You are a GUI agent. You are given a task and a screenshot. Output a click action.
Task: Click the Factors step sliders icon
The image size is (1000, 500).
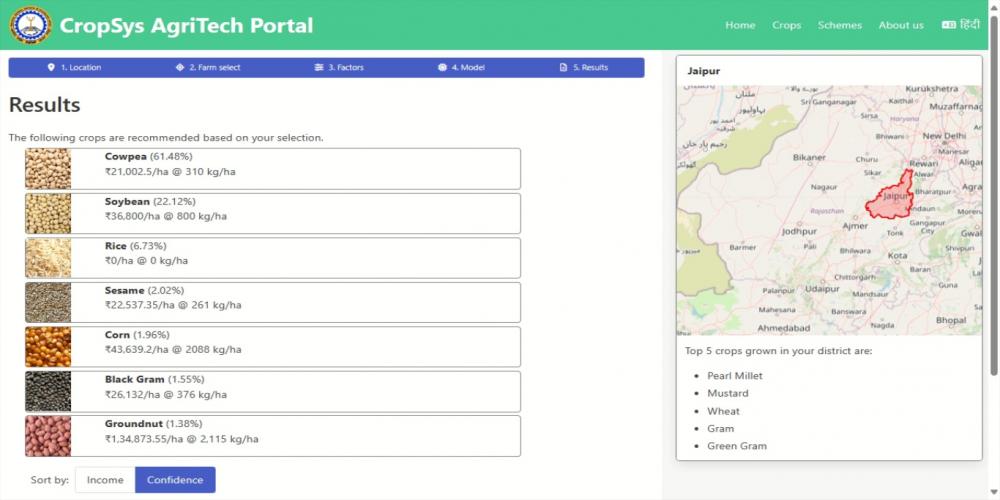point(319,68)
